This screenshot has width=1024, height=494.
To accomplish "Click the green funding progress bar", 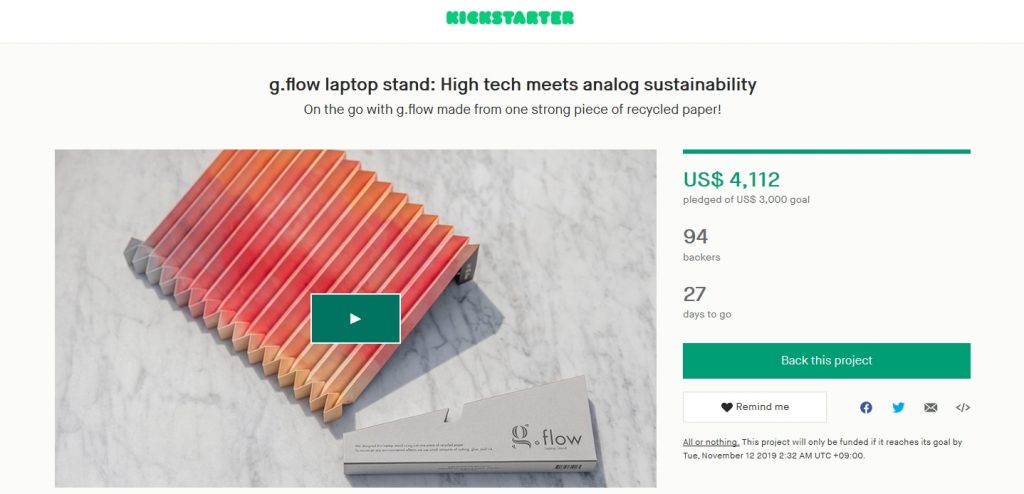I will coord(826,152).
